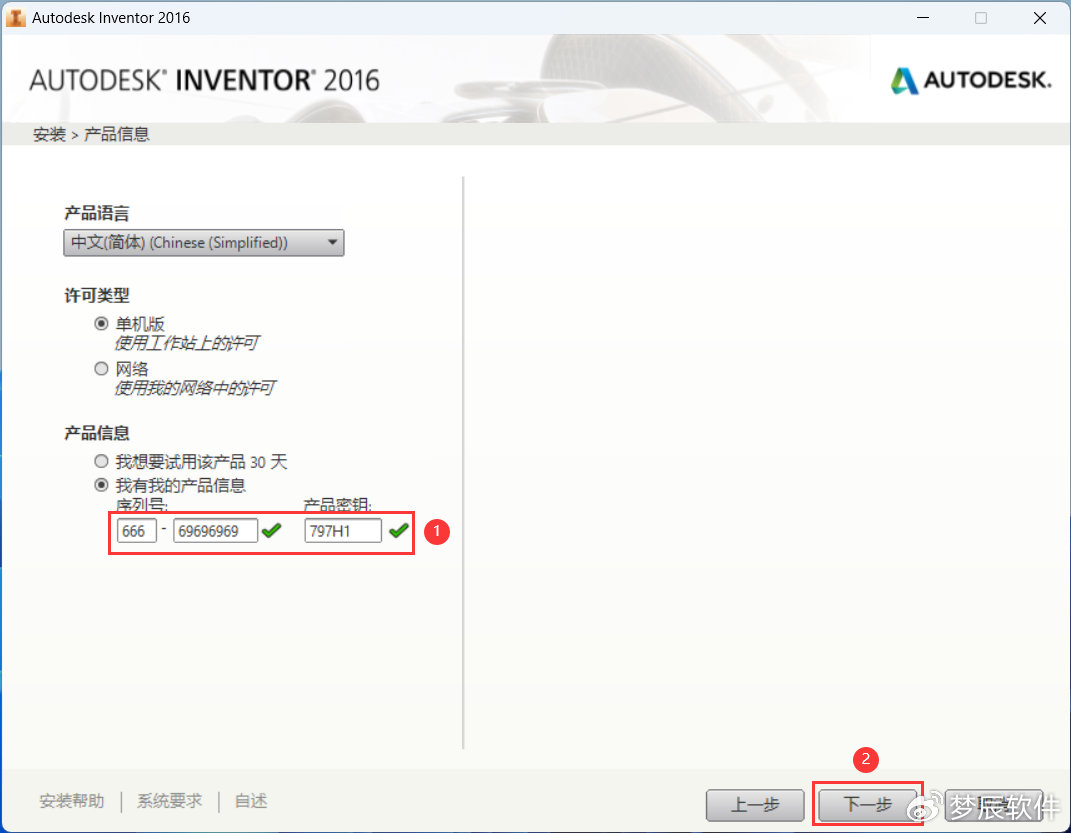Click the serial number prefix field 666
The height and width of the screenshot is (833, 1071).
pyautogui.click(x=137, y=531)
